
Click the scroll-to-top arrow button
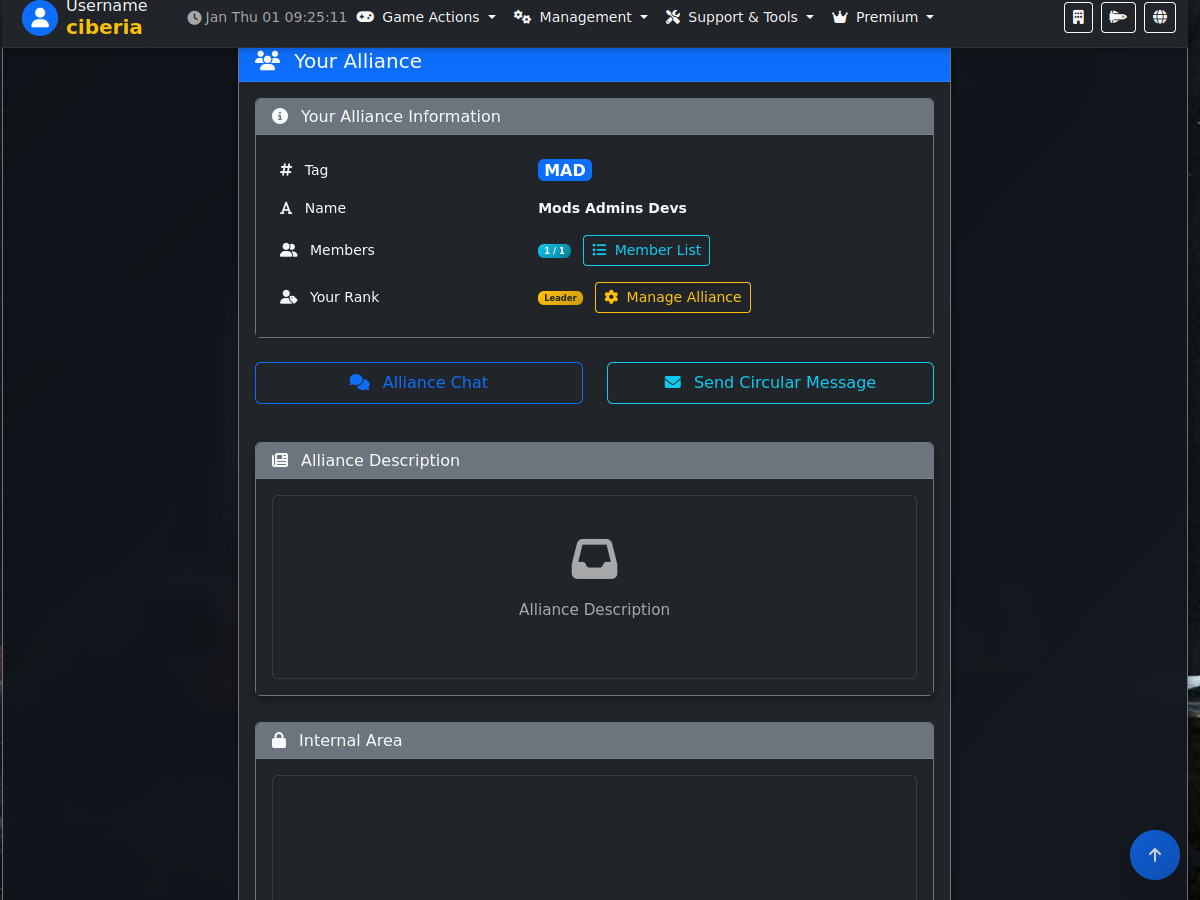(x=1154, y=855)
